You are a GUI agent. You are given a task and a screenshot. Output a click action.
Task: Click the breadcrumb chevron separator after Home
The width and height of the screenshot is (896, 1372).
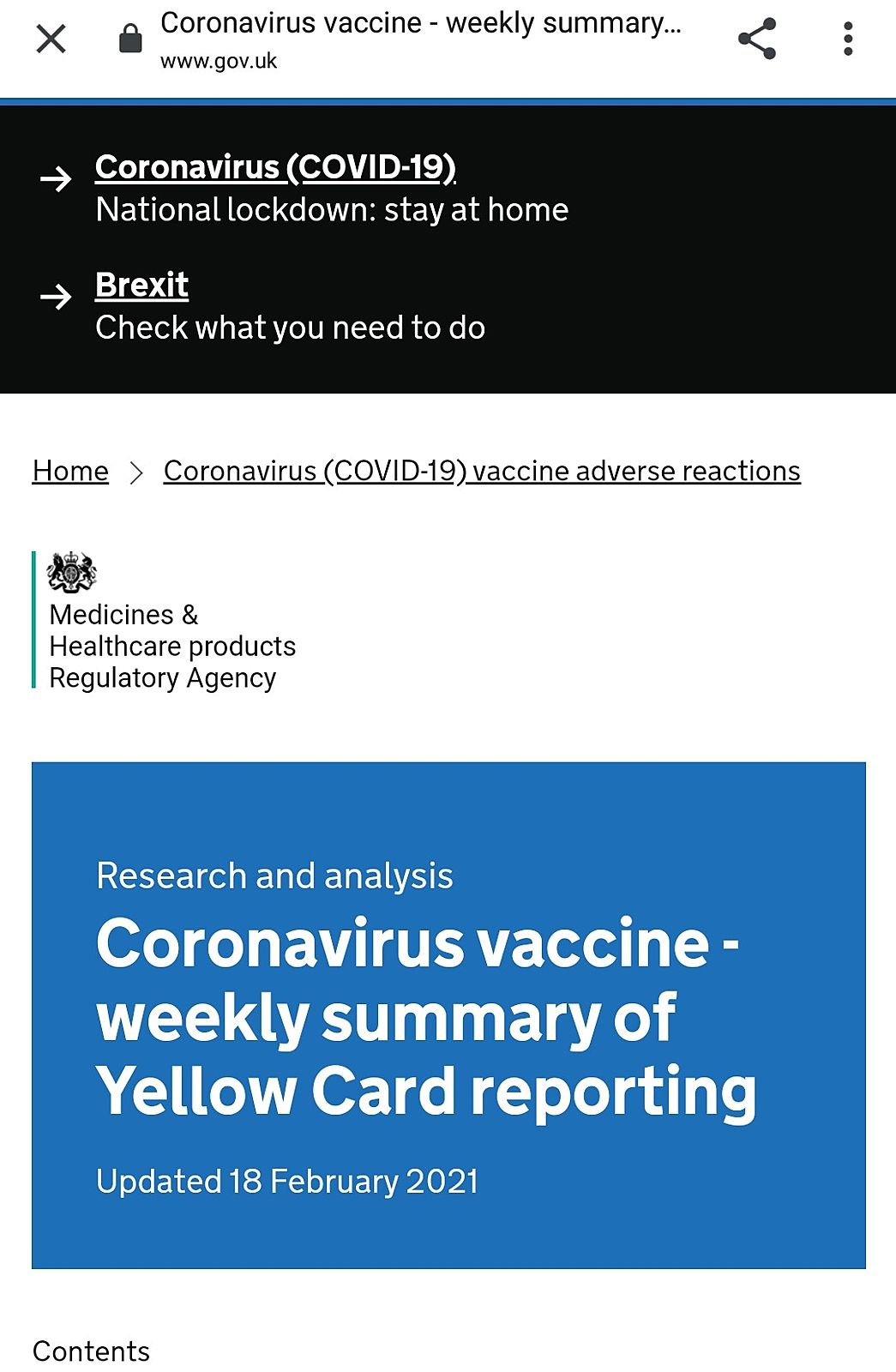coord(136,472)
